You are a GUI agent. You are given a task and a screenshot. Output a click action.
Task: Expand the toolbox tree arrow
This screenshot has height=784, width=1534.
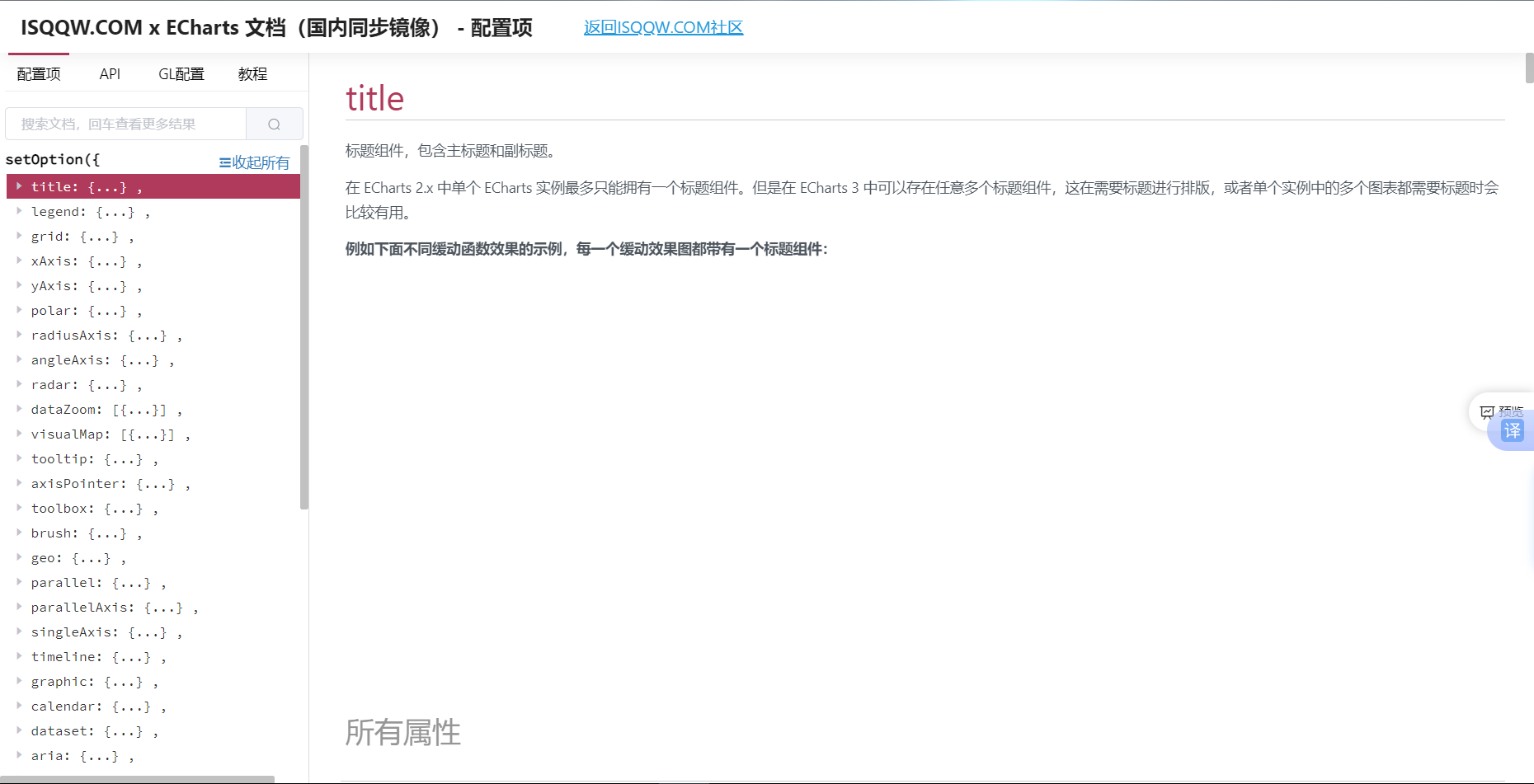pos(19,508)
